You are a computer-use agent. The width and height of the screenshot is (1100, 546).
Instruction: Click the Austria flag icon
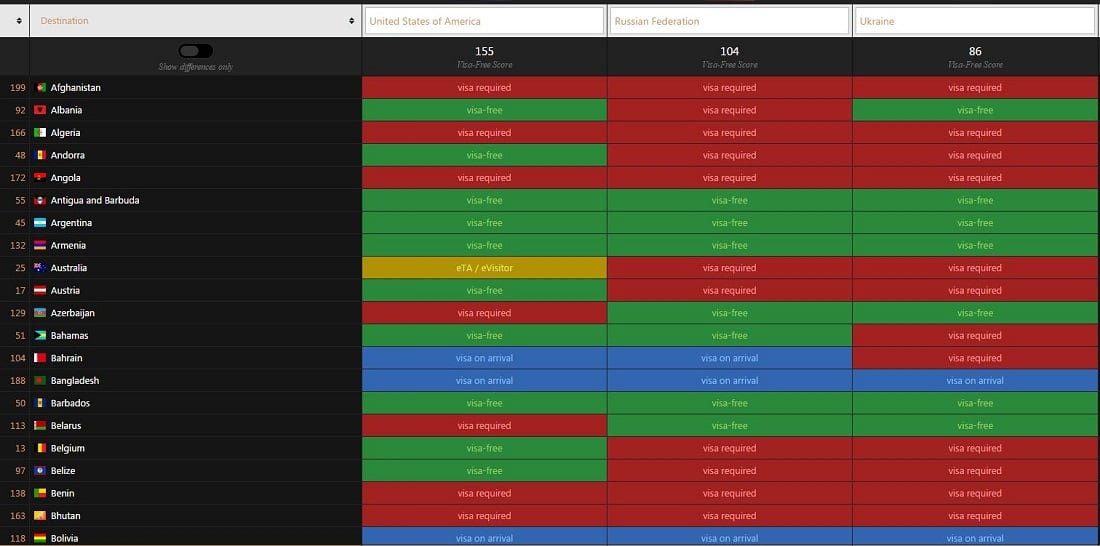[x=40, y=291]
